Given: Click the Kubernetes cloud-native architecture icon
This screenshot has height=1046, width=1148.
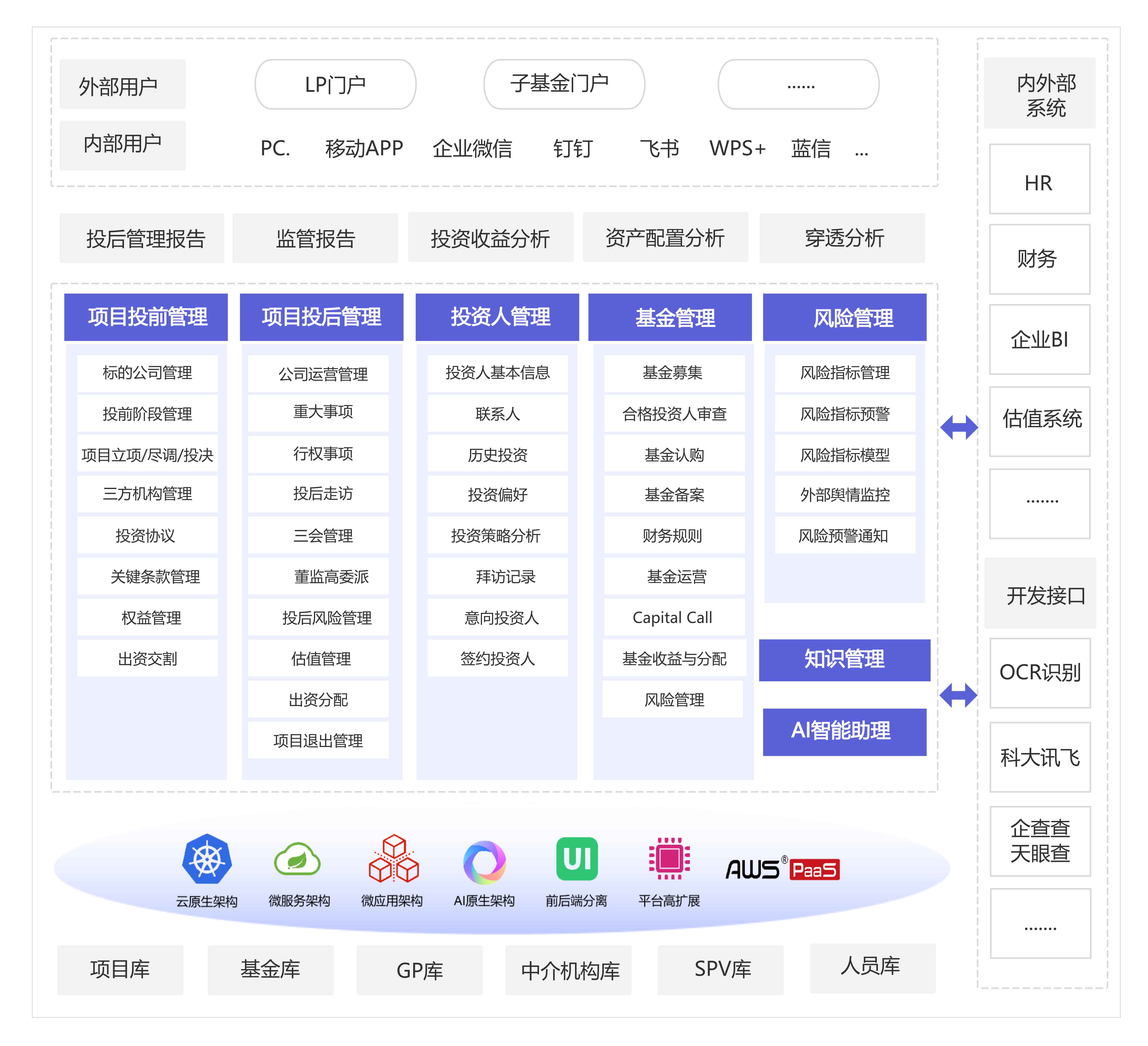Looking at the screenshot, I should (207, 859).
